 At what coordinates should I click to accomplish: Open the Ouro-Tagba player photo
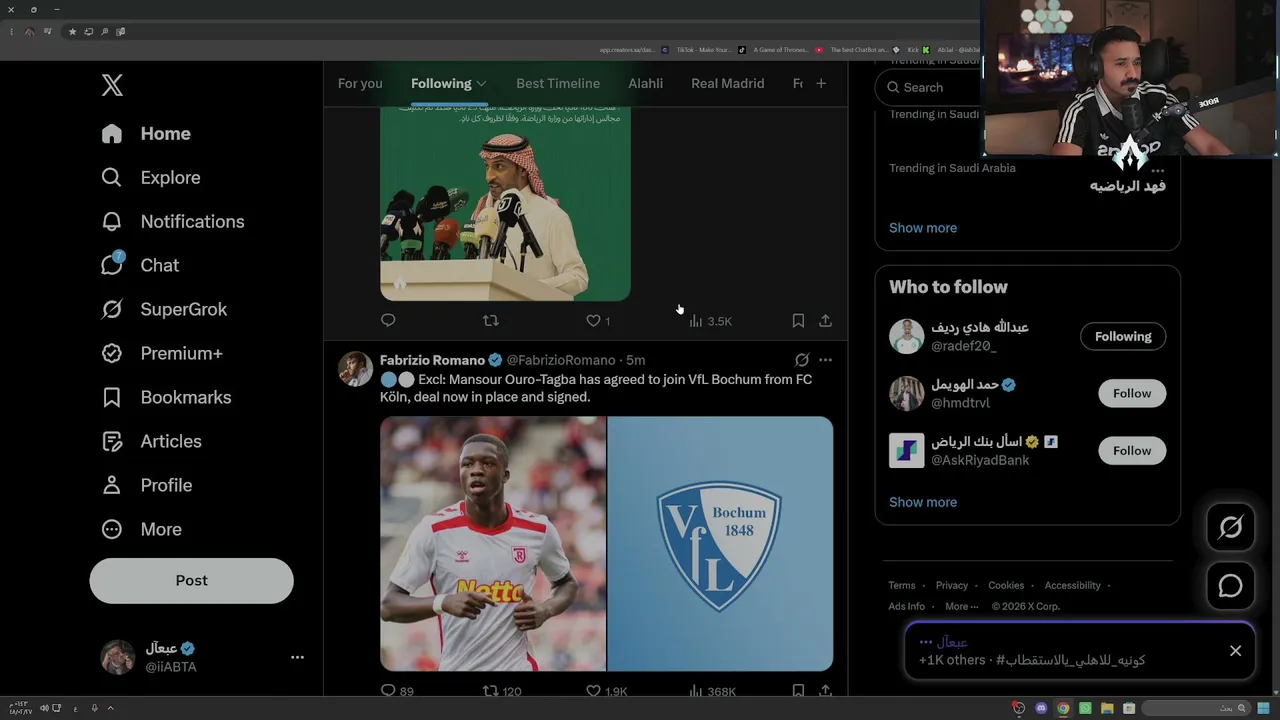coord(493,543)
